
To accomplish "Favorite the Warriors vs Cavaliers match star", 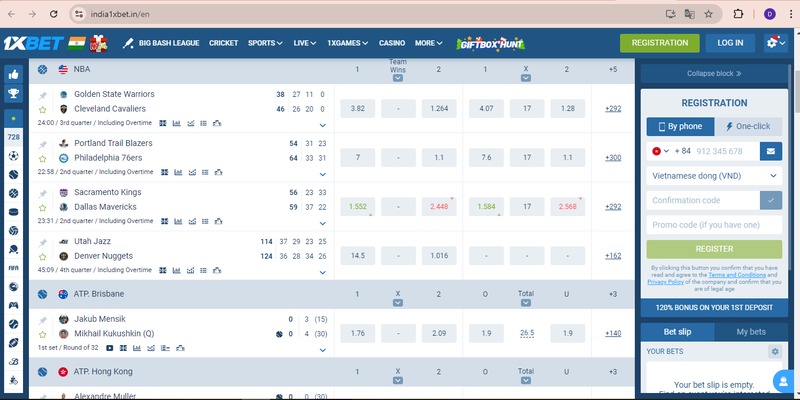I will click(43, 109).
